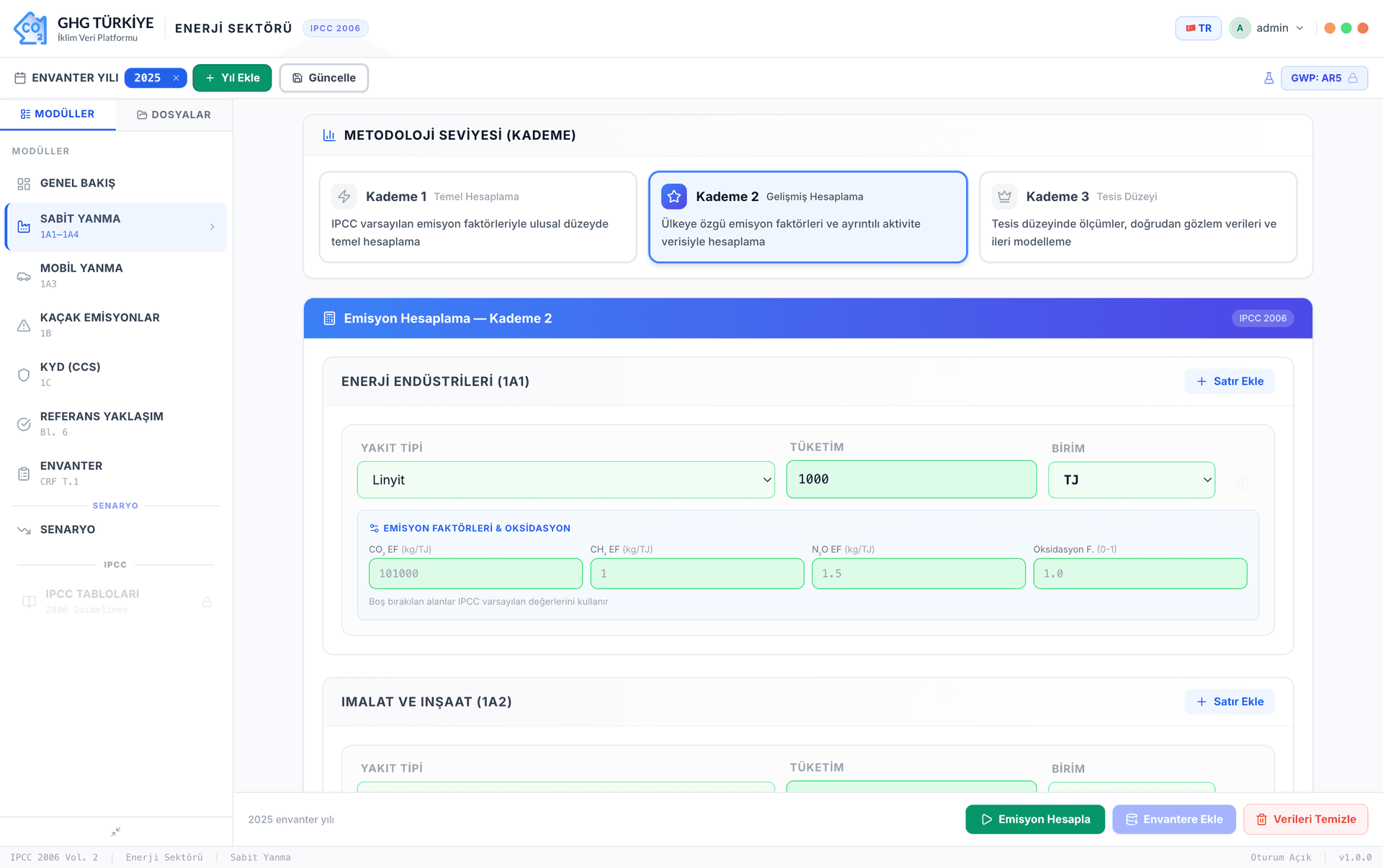The image size is (1383, 868).
Task: Open the Envanter CRF T.1 module
Action: (116, 474)
